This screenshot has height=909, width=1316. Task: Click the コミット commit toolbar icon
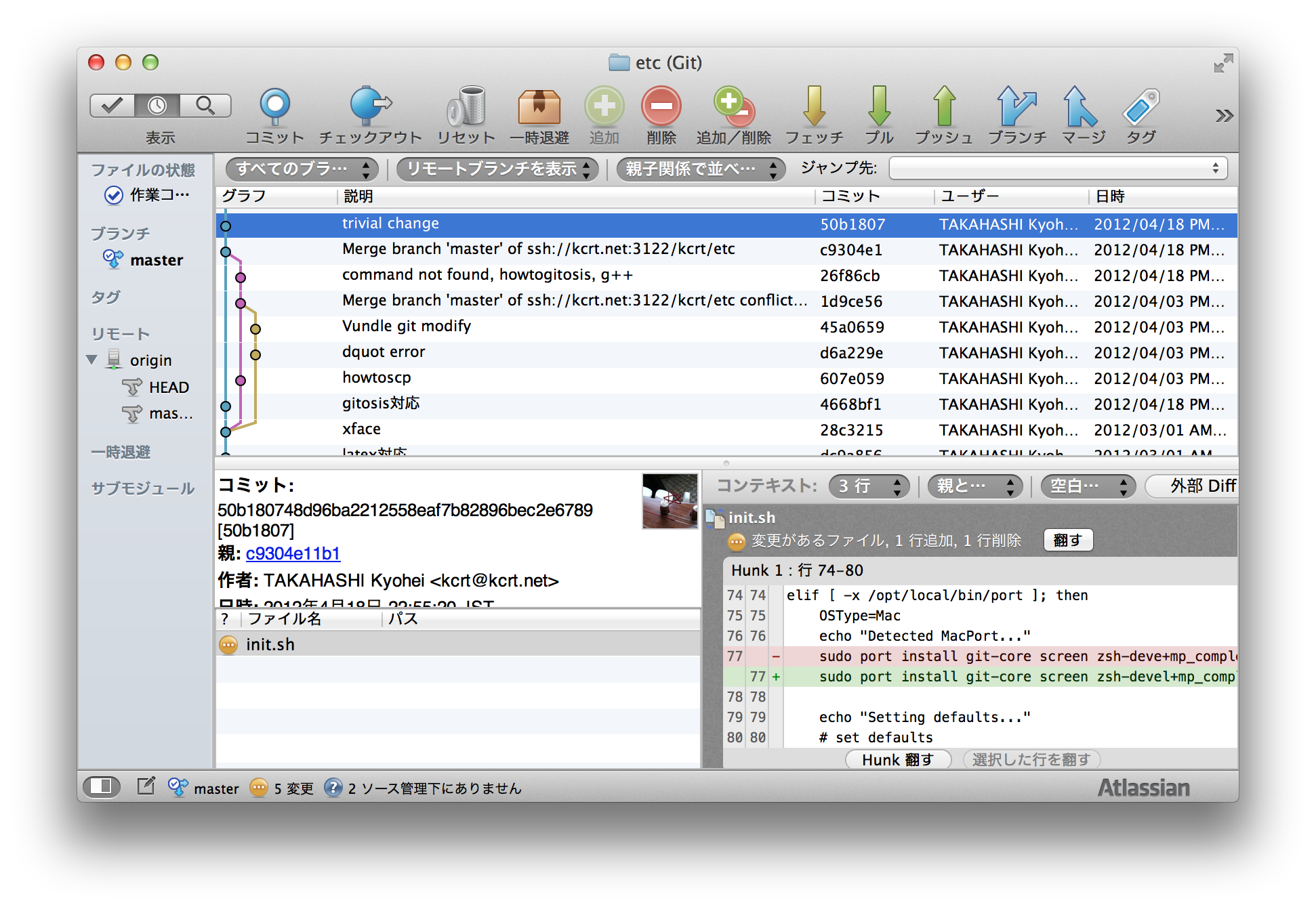point(274,106)
